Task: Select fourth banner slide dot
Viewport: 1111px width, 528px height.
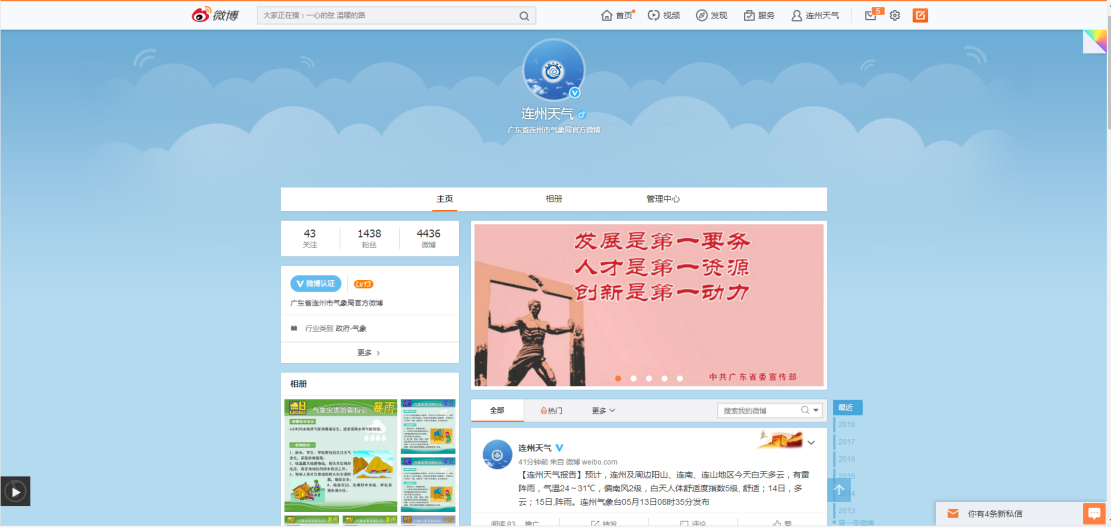Action: 665,378
